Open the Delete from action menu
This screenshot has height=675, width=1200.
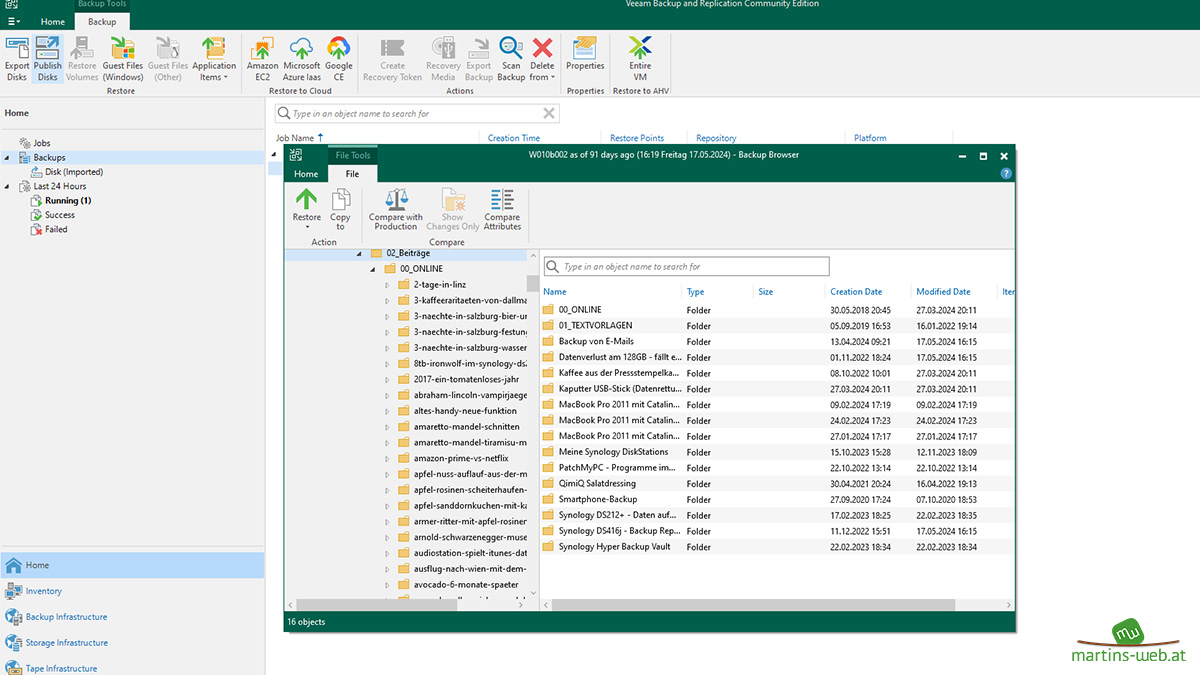click(x=542, y=59)
